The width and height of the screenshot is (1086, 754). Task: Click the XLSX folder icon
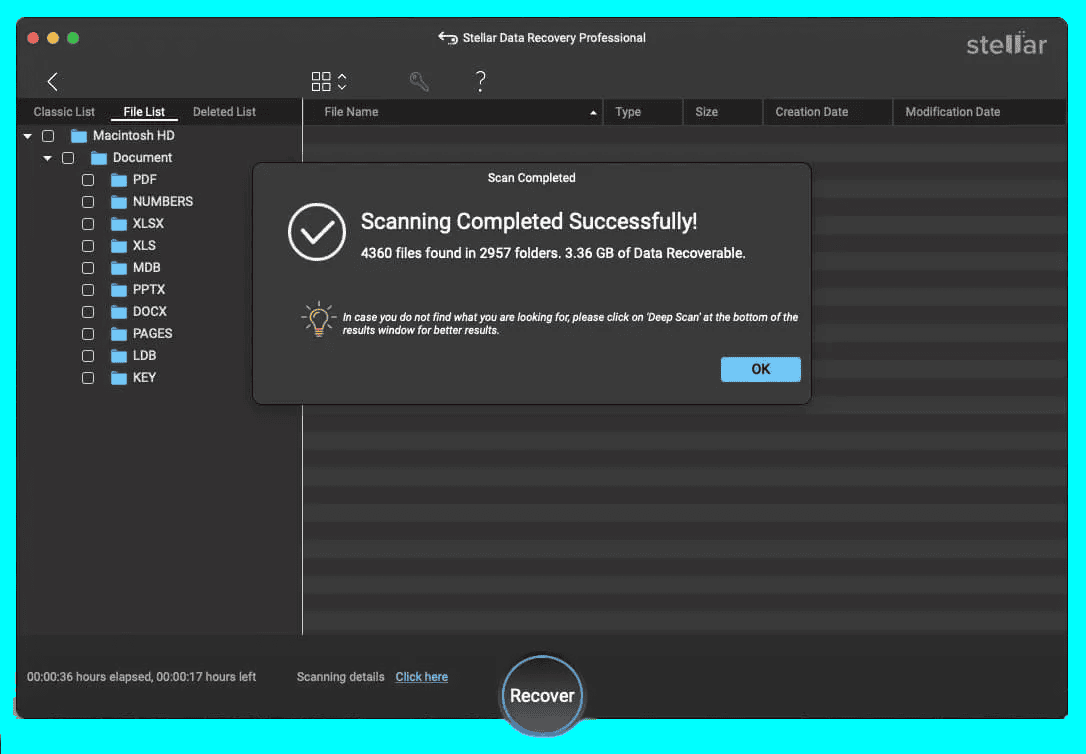pos(119,224)
